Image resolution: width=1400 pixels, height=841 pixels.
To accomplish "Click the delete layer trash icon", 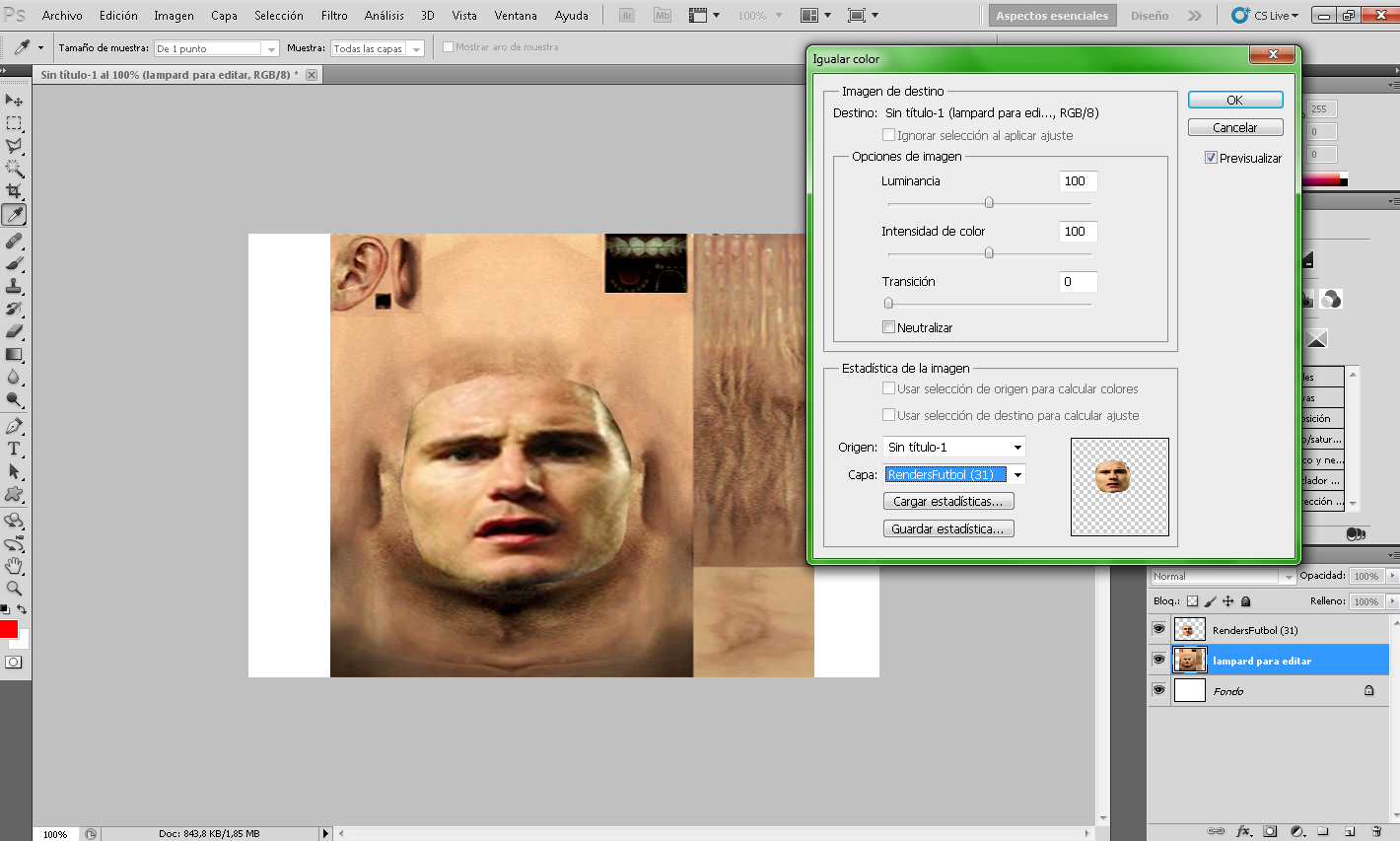I will (x=1376, y=831).
